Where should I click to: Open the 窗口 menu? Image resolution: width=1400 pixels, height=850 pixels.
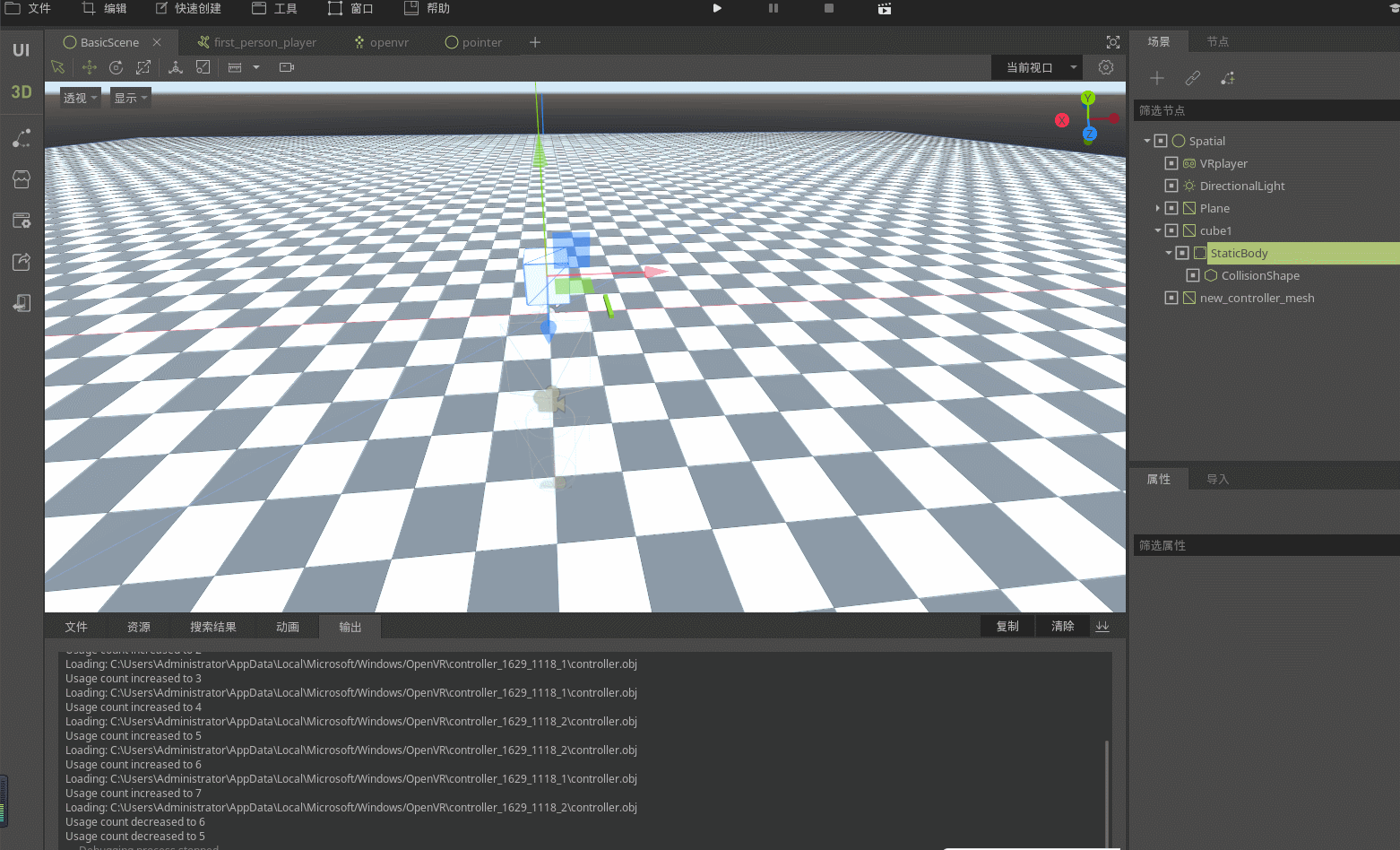(350, 8)
